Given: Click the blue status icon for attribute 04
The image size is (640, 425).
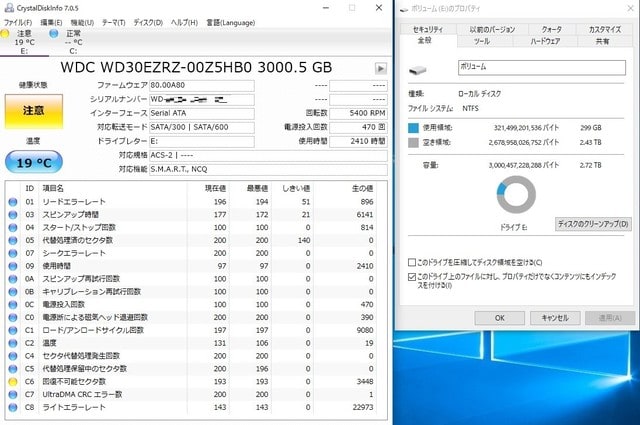Looking at the screenshot, I should click(x=13, y=227).
